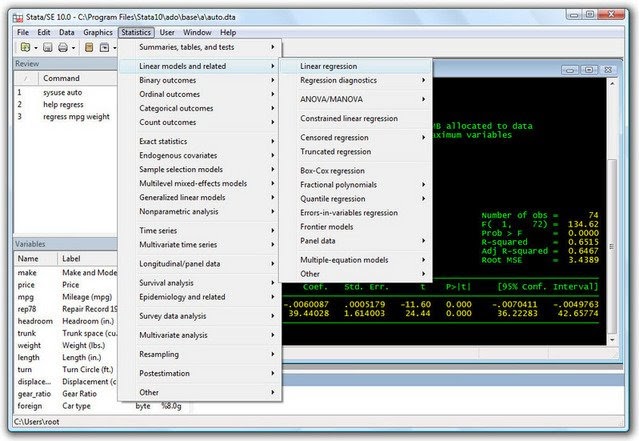Open the dropdown arrow beside the Open icon

36,48
